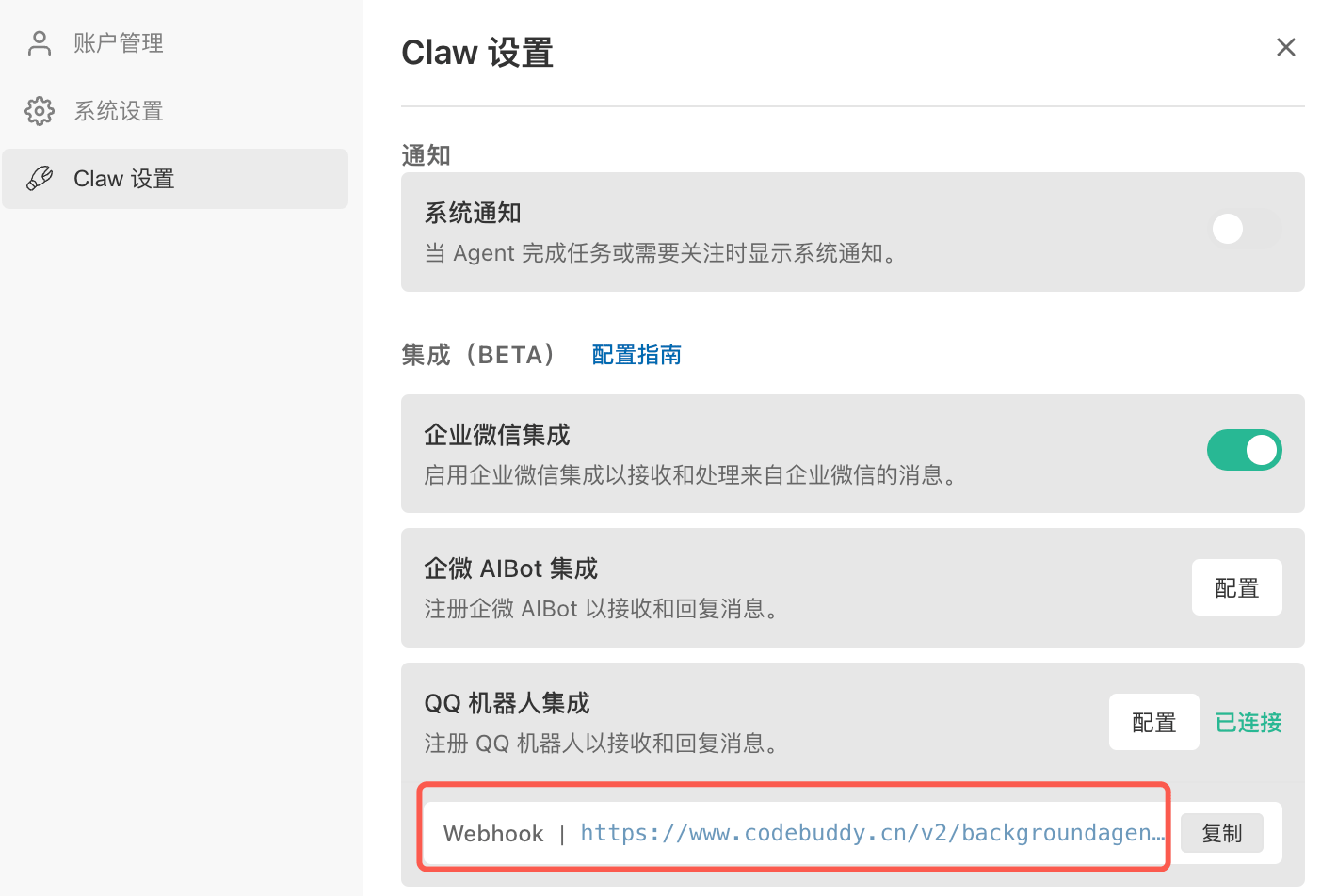Open the 配置指南 link
Image resolution: width=1337 pixels, height=896 pixels.
coord(636,355)
